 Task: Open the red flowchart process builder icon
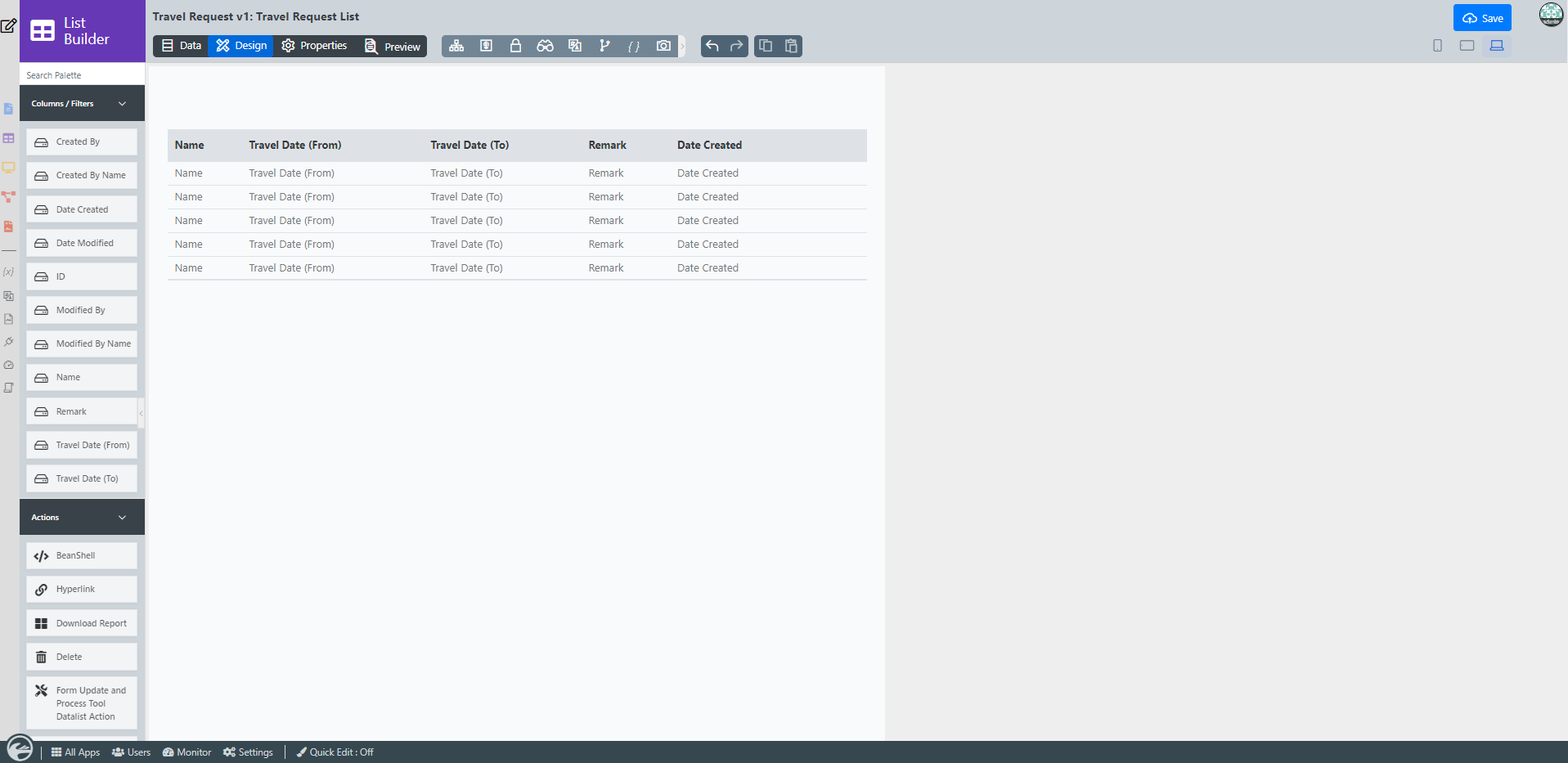pyautogui.click(x=8, y=197)
